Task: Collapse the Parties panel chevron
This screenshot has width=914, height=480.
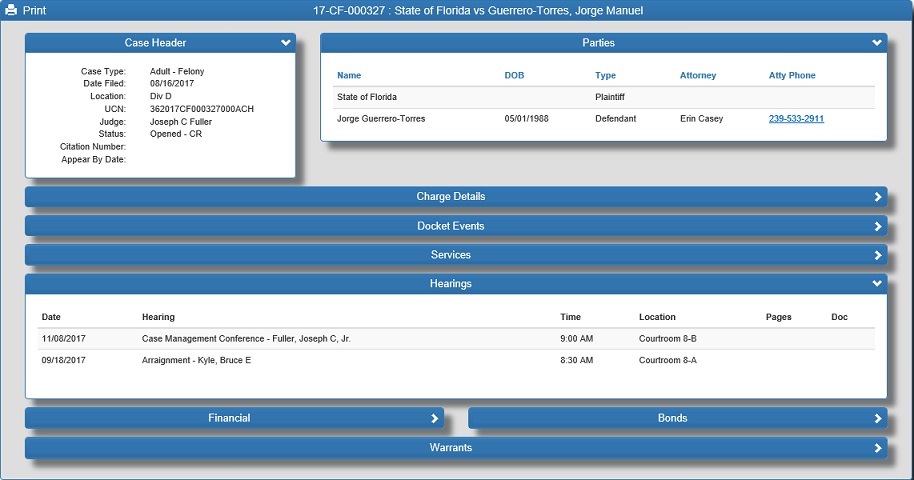Action: point(877,43)
